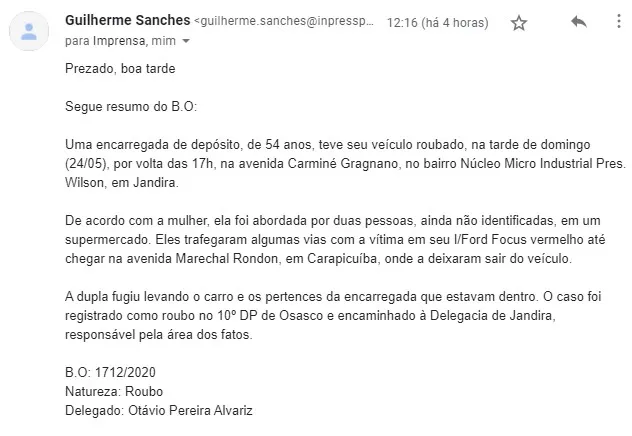Expand recipient details arrow next to mim
632x436 pixels.
point(186,41)
